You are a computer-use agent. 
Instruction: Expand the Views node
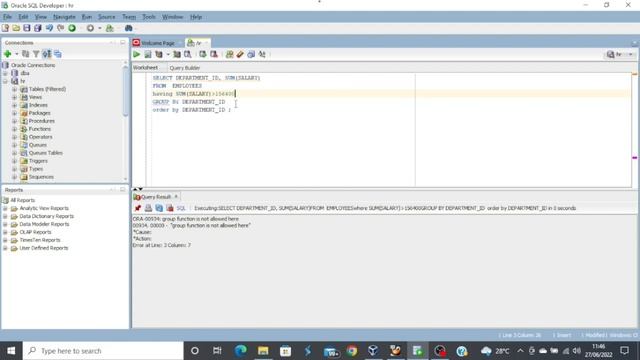[14, 97]
